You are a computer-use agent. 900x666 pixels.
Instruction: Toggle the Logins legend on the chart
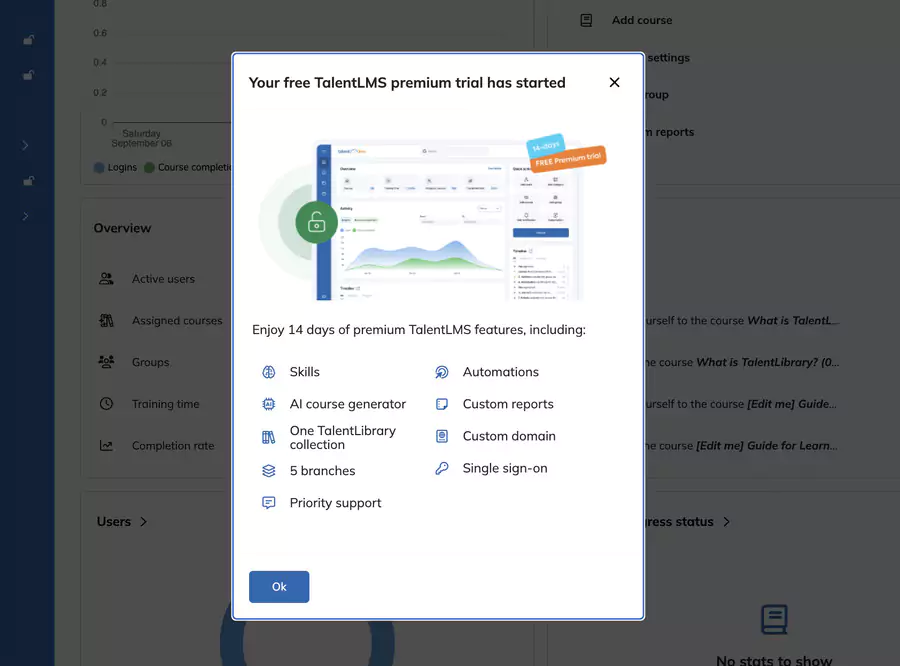click(114, 168)
